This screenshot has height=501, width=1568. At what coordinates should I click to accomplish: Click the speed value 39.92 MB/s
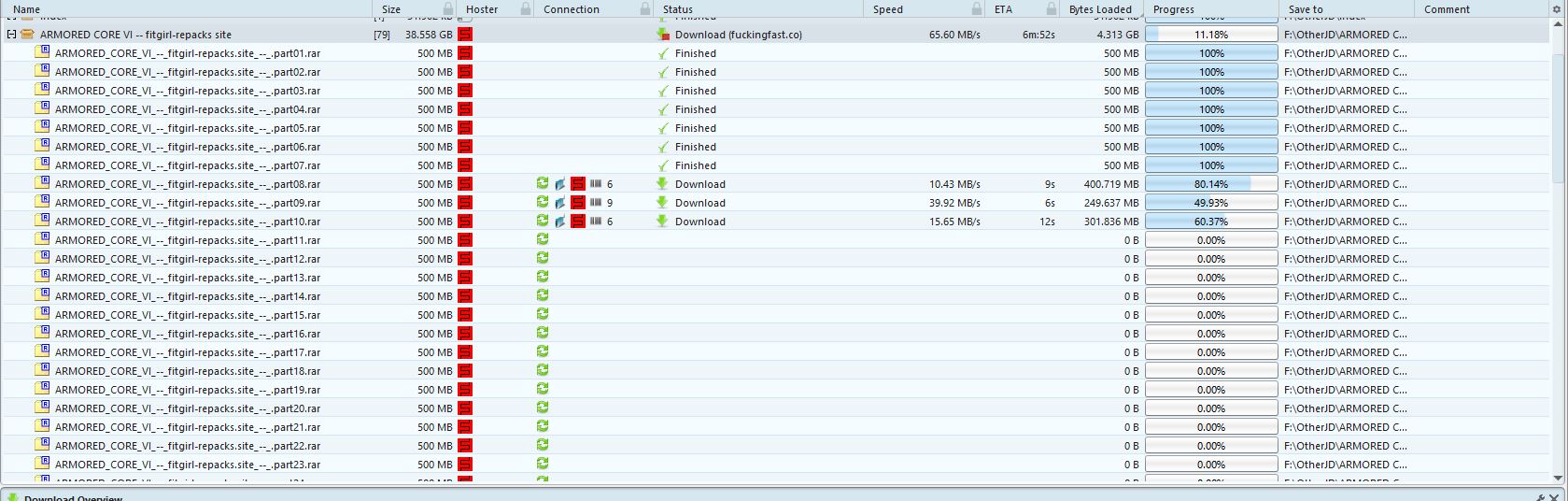coord(954,203)
